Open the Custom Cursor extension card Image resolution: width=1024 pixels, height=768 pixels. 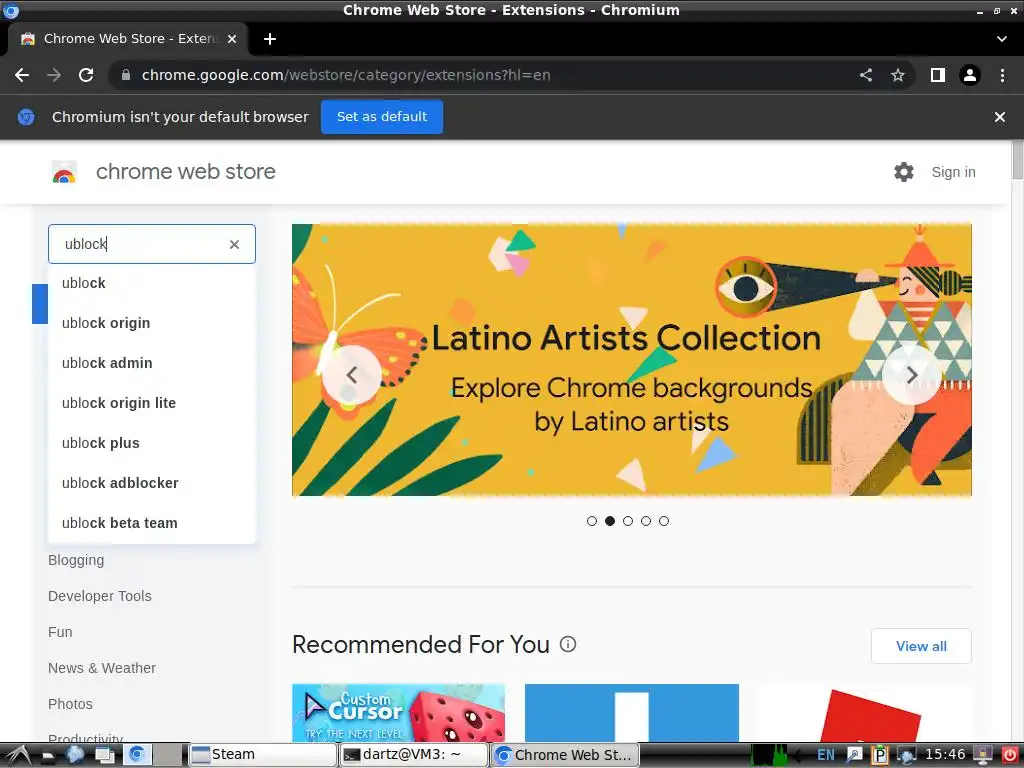[398, 712]
